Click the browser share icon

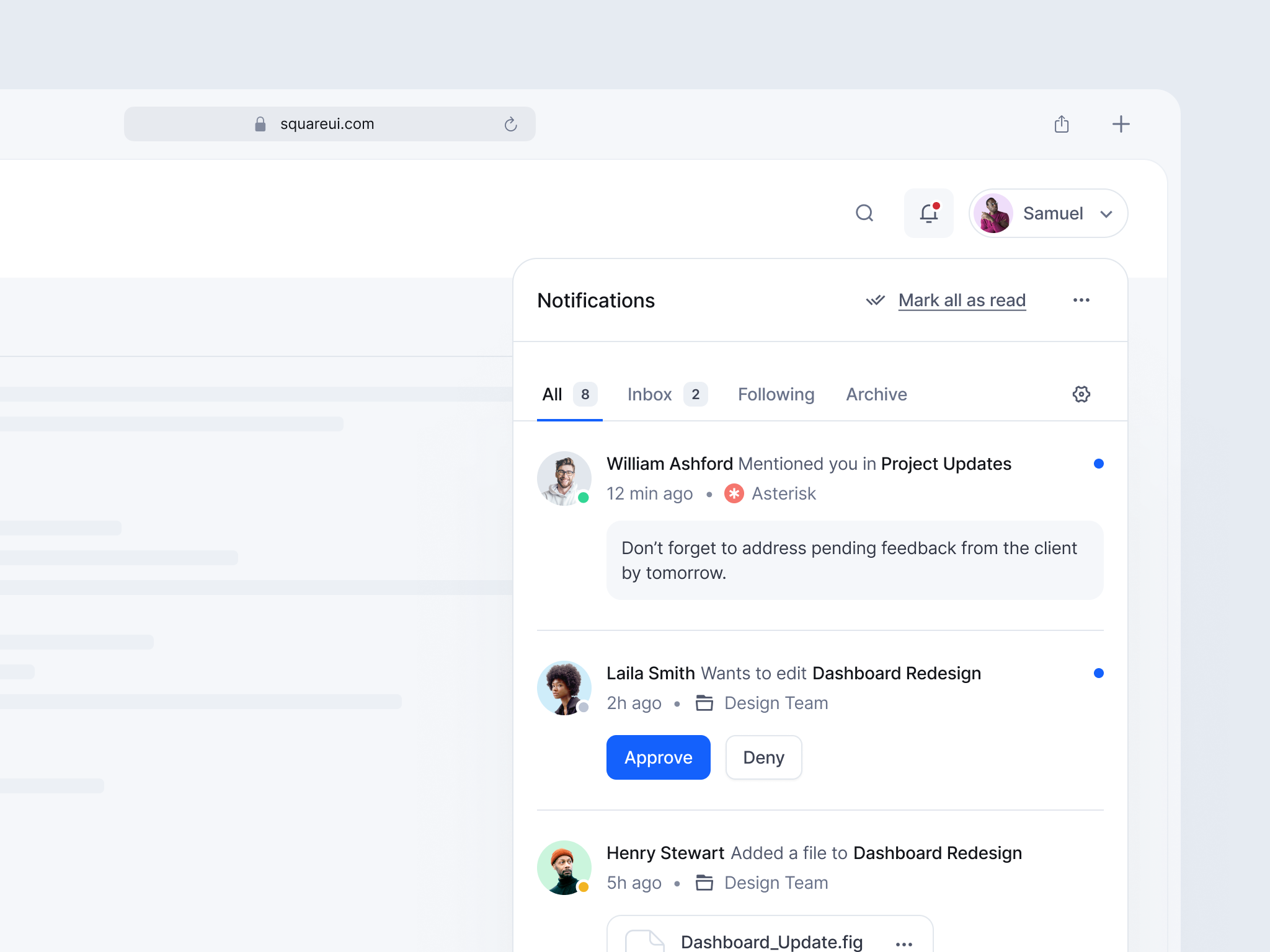tap(1062, 124)
